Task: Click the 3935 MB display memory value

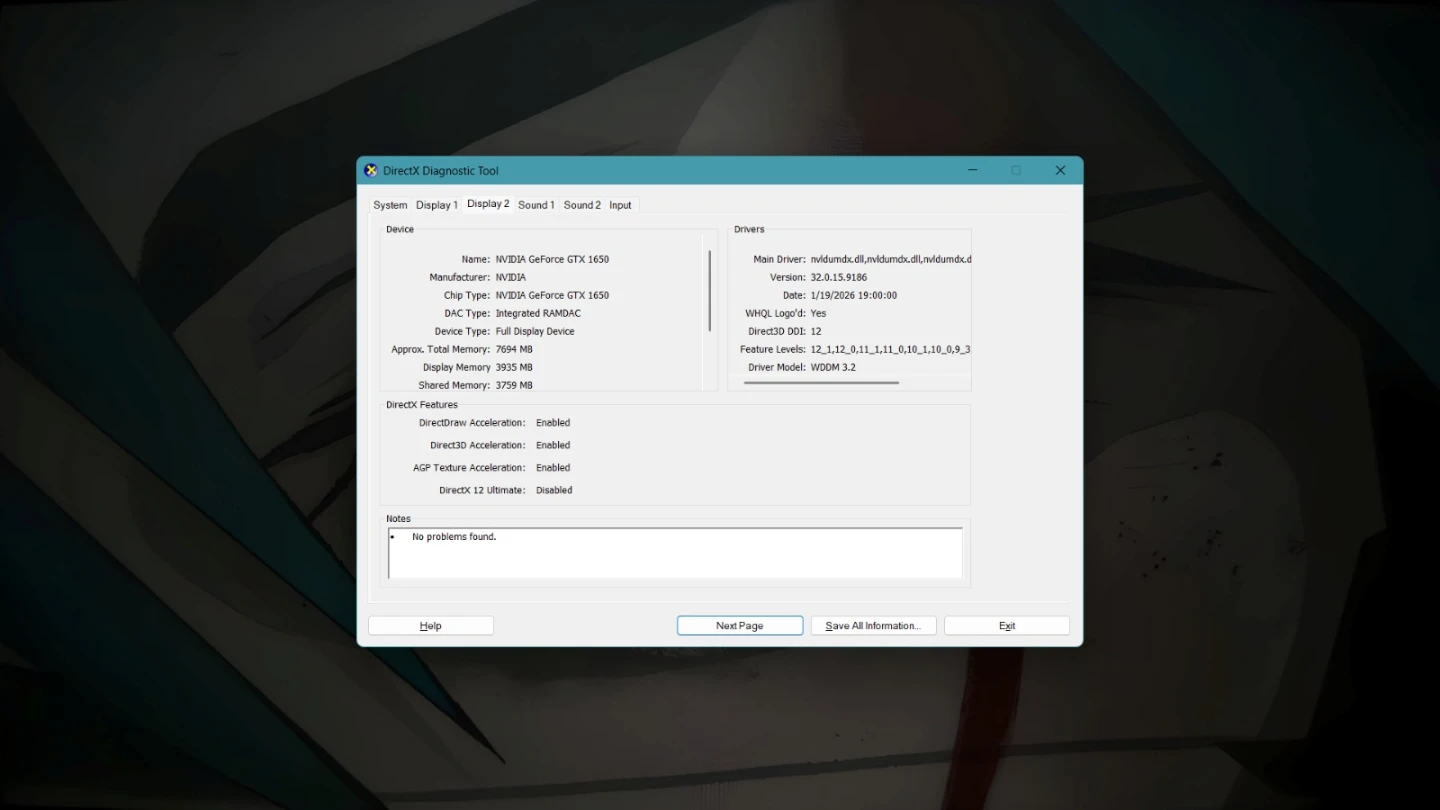Action: pos(514,367)
